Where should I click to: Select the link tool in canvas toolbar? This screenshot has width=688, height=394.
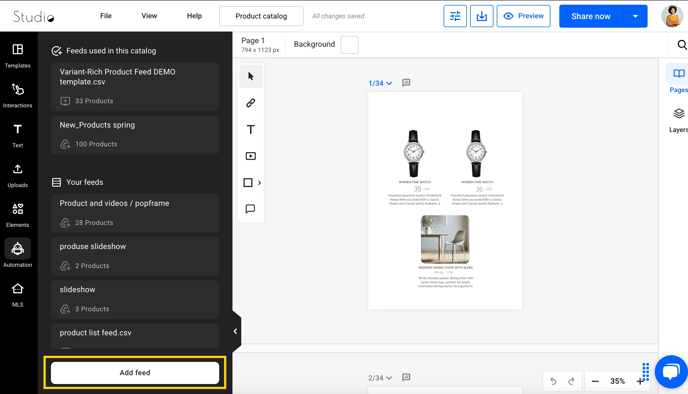click(251, 103)
